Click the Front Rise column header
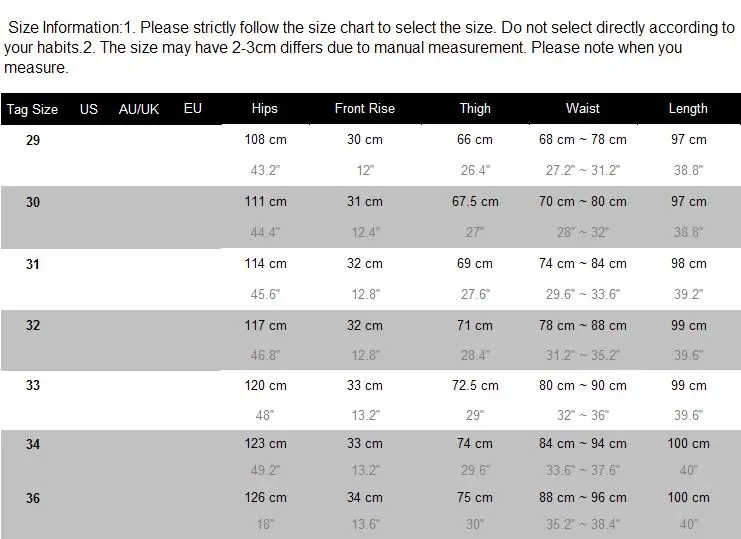Screen dimensions: 741x539 (364, 109)
